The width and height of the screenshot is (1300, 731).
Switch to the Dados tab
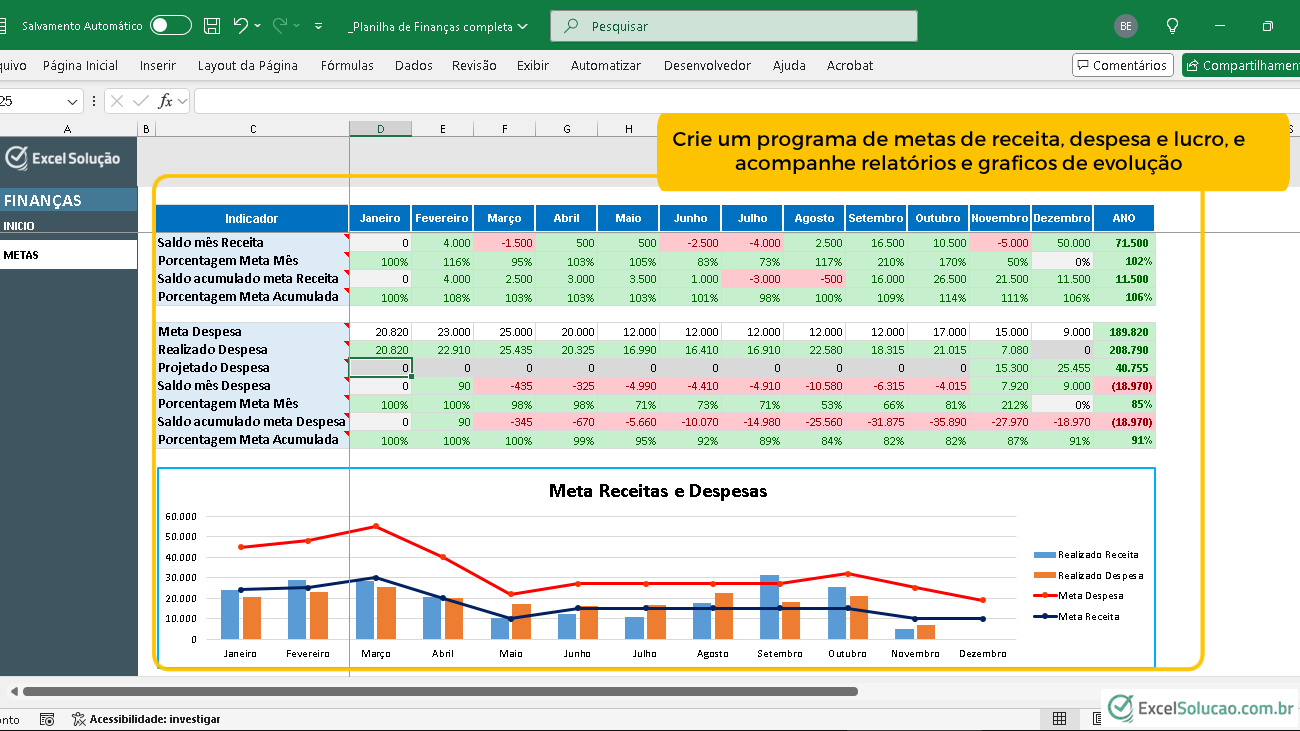point(414,65)
